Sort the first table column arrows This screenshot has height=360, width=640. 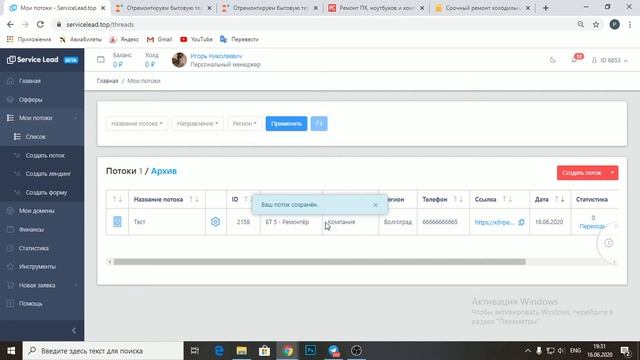point(117,199)
